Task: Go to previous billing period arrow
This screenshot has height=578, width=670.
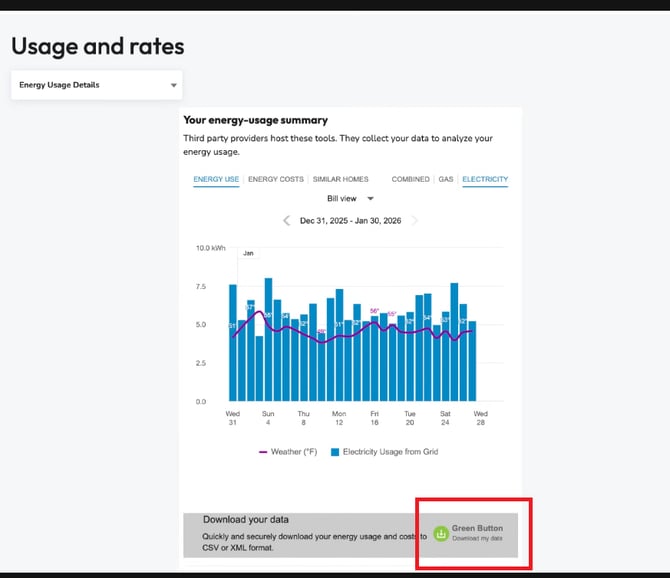Action: pos(286,221)
